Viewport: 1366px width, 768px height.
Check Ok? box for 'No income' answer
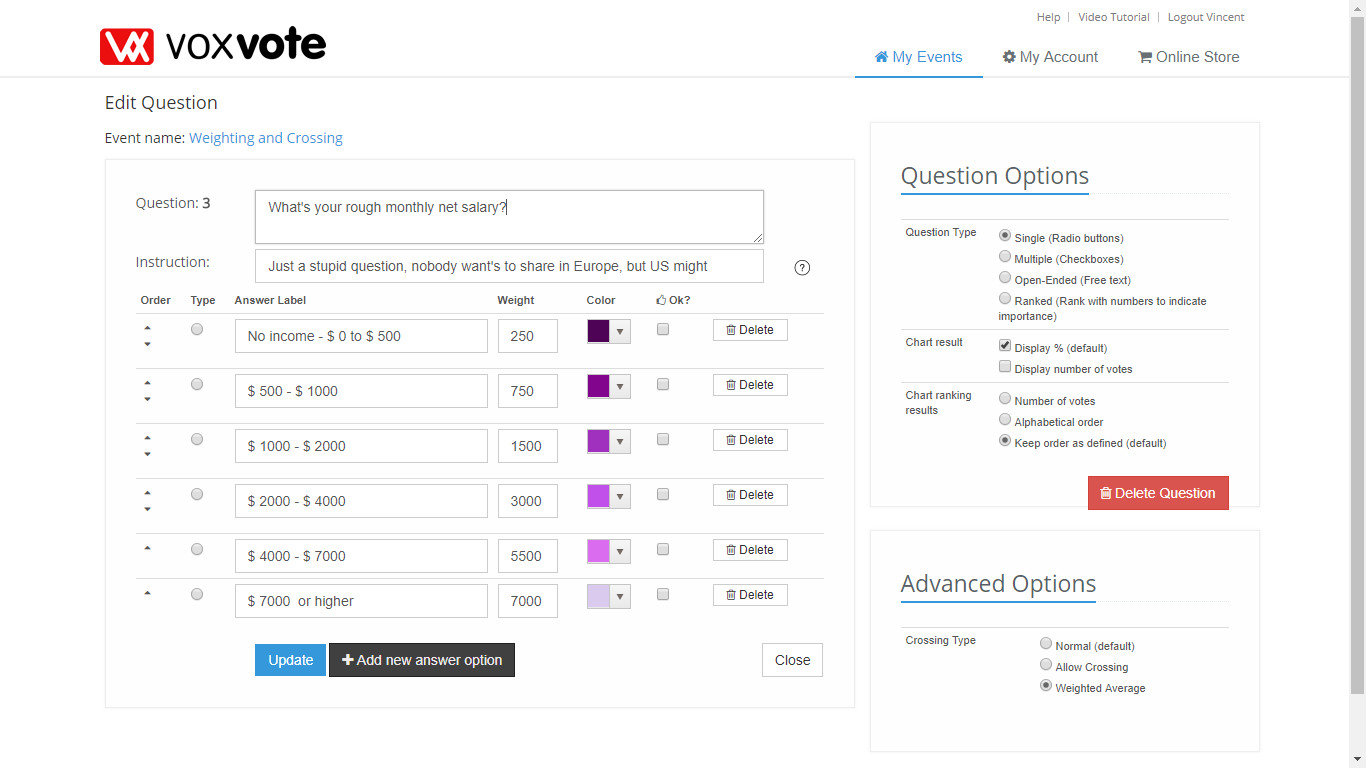click(x=663, y=329)
